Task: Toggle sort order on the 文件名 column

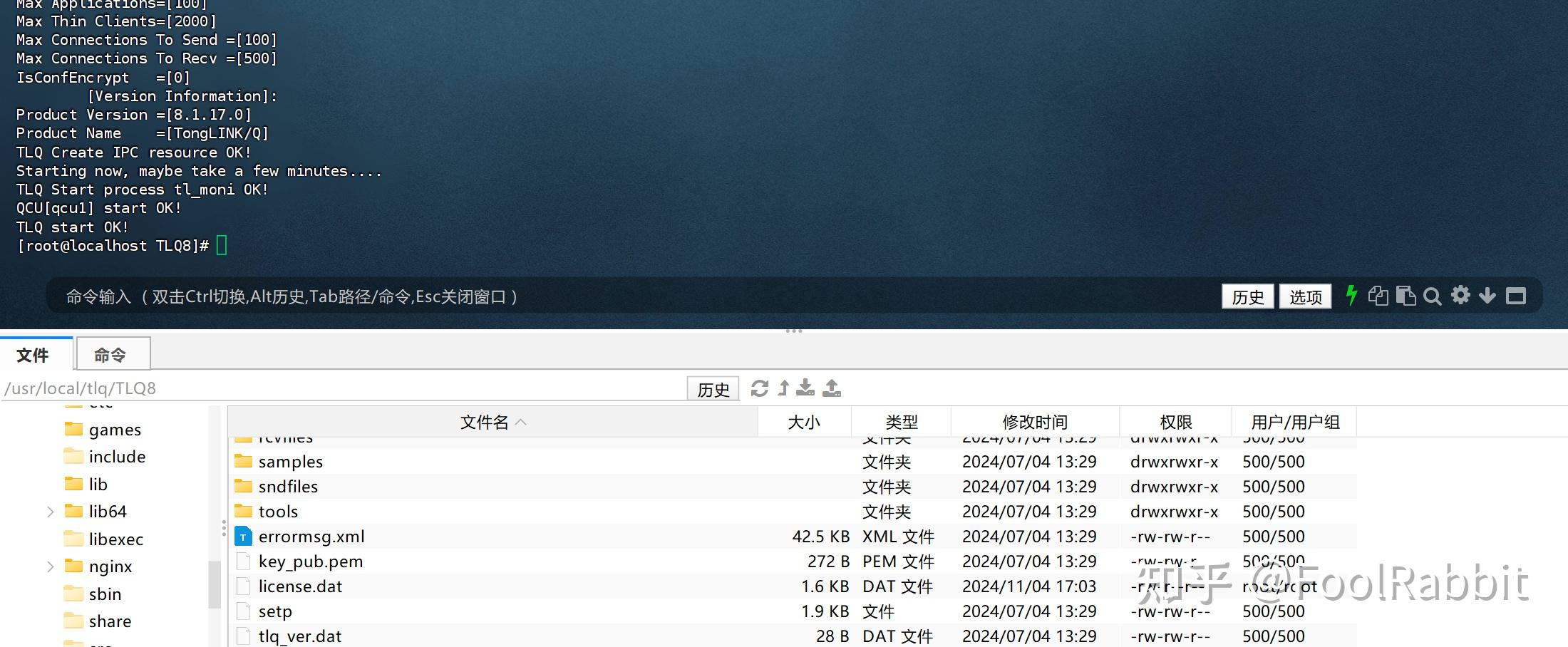Action: click(x=491, y=421)
